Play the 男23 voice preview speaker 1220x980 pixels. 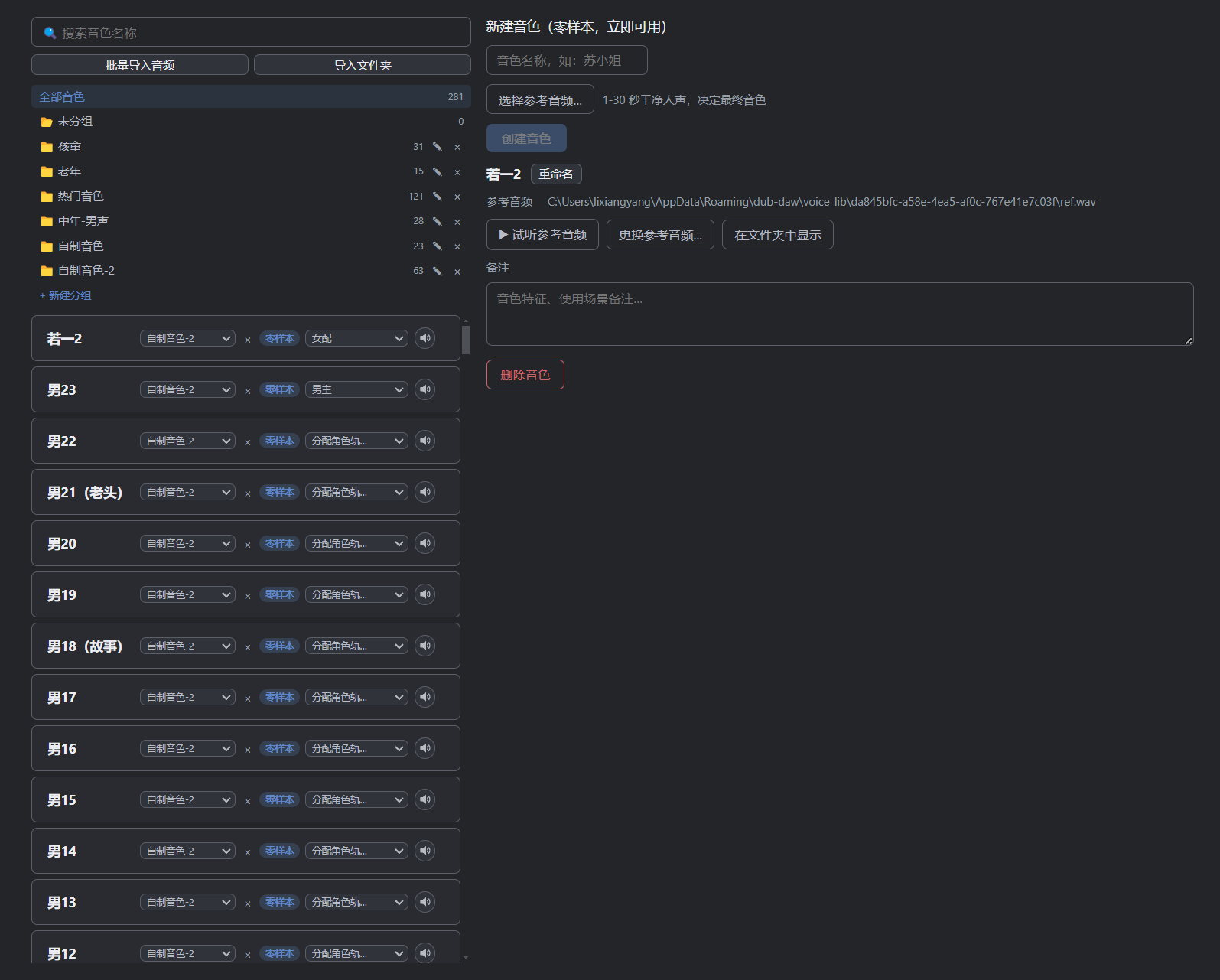click(425, 389)
